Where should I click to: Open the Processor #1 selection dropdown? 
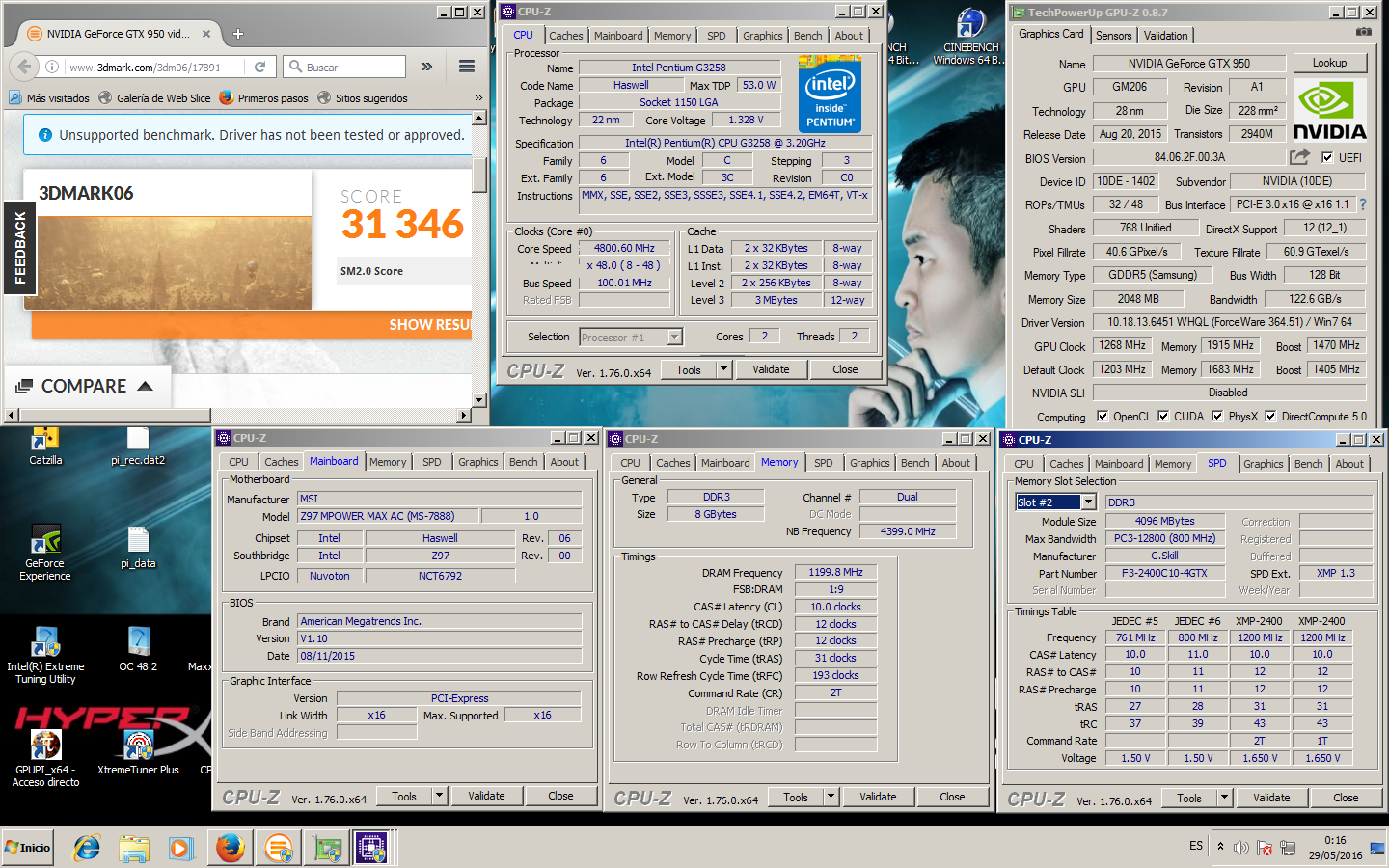pos(674,337)
